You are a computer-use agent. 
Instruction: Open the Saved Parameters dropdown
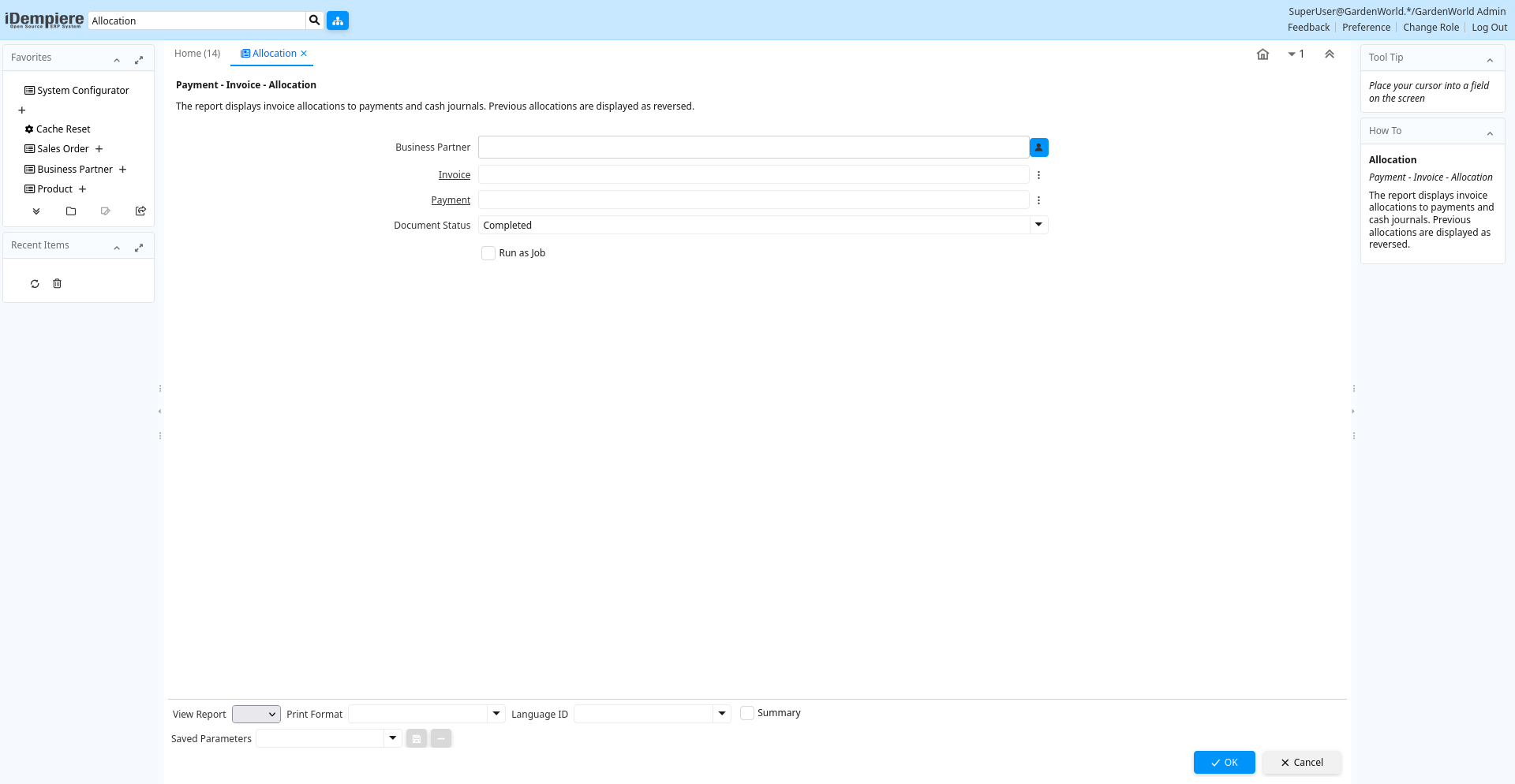pos(392,738)
